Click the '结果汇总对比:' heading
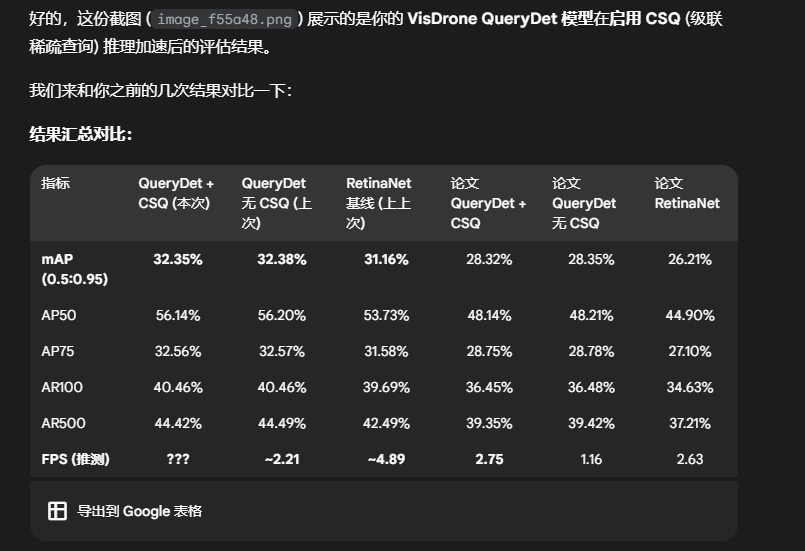 (81, 134)
